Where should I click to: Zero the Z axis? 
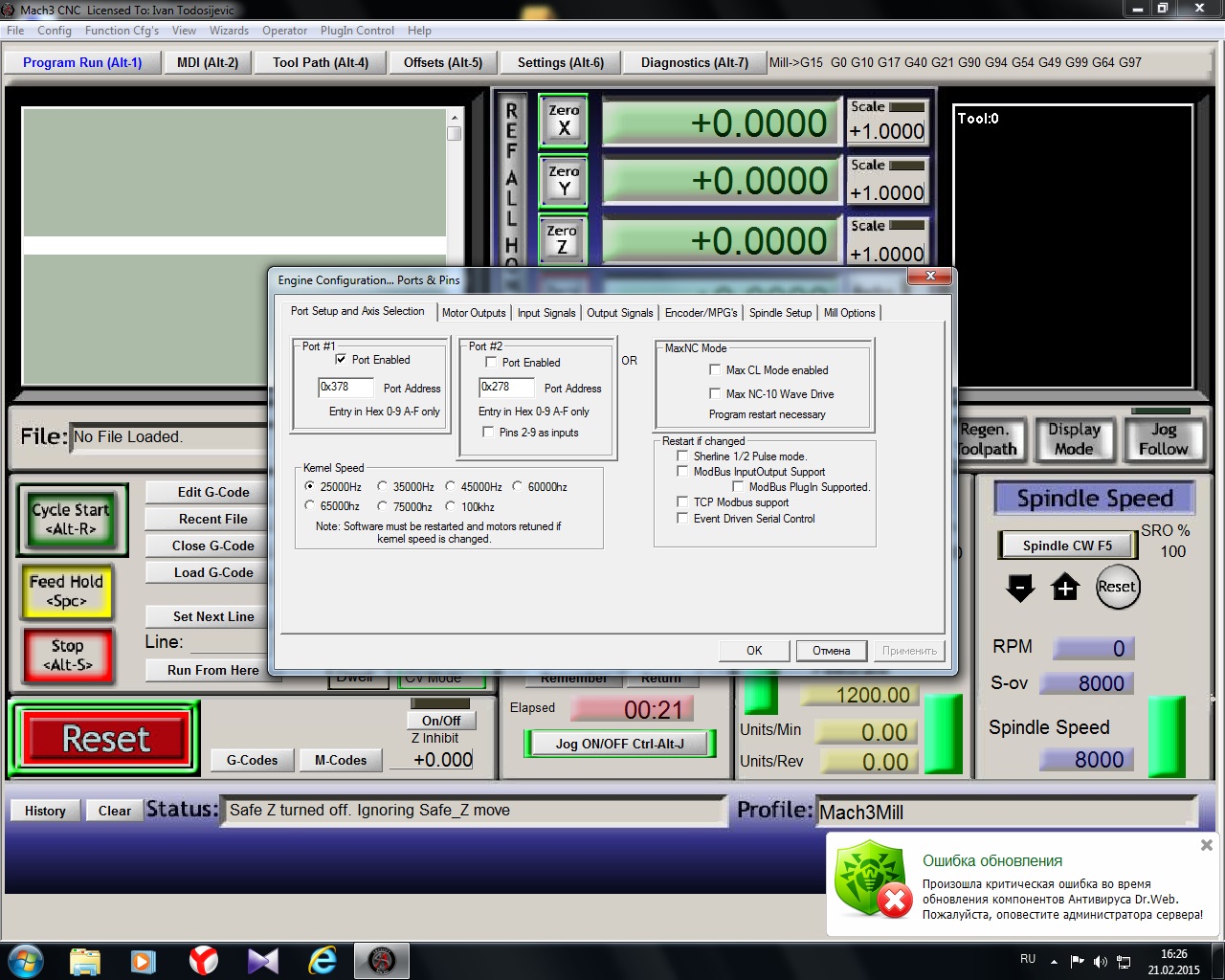click(x=562, y=240)
